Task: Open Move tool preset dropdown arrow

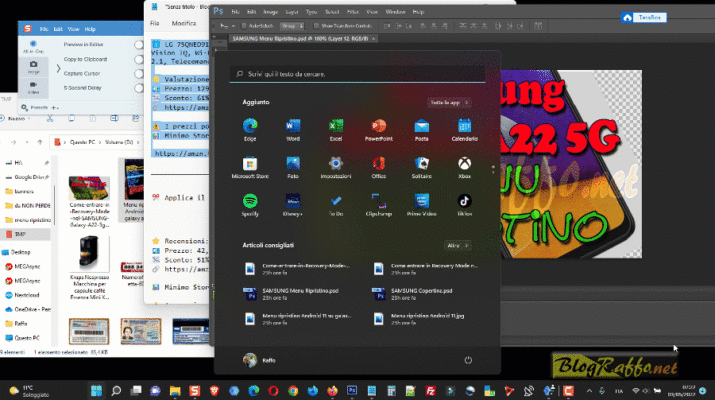Action: tap(233, 26)
